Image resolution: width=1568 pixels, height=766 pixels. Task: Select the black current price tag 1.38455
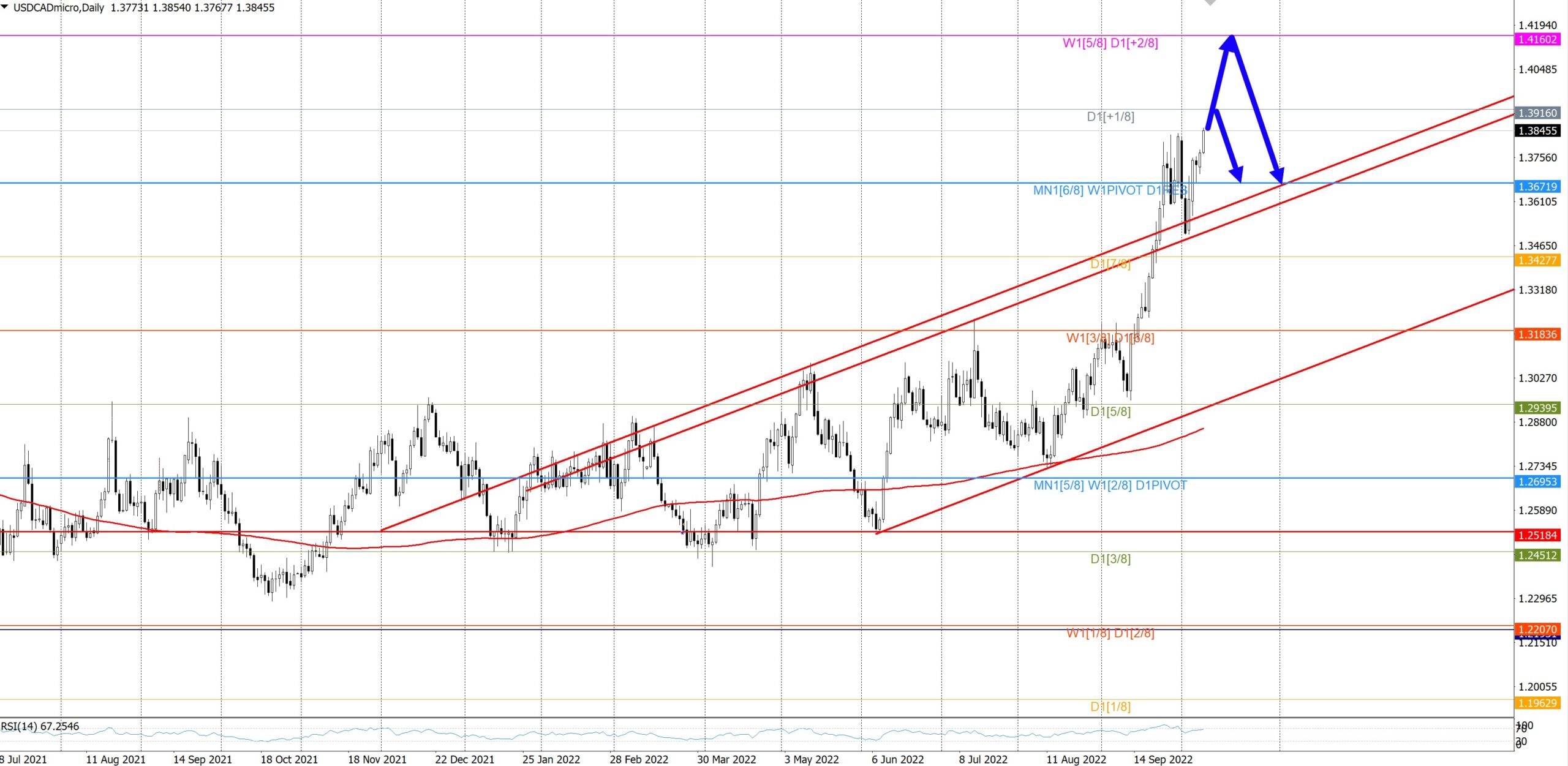1537,130
